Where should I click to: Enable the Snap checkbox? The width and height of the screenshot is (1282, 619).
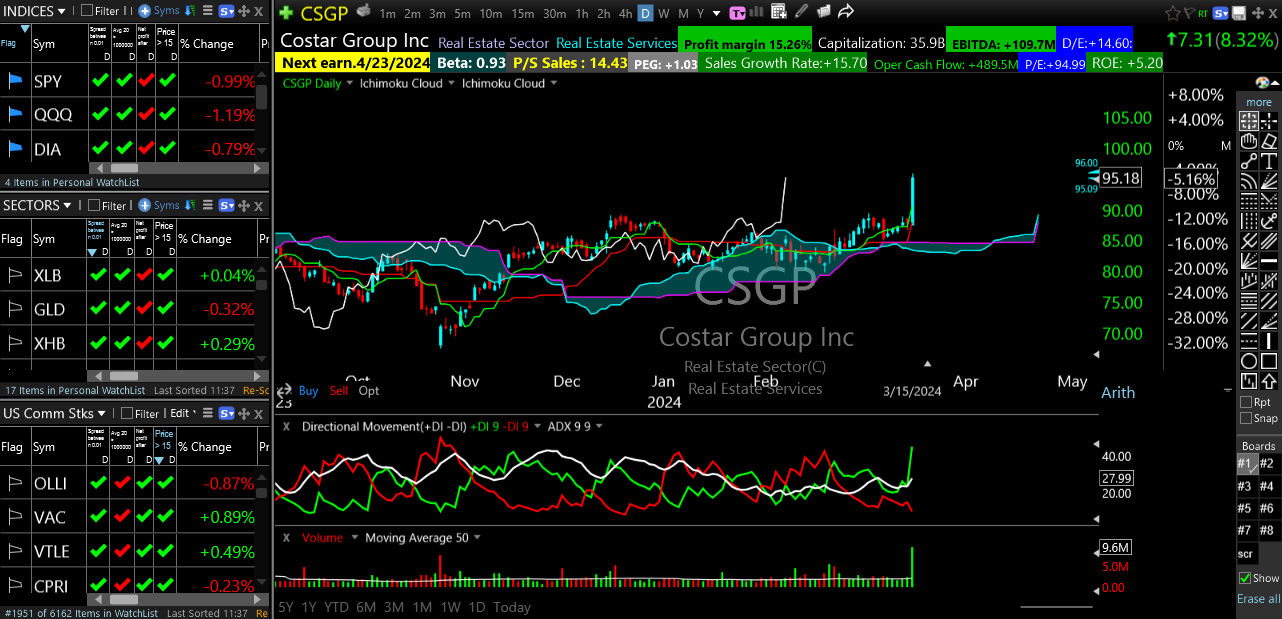(1246, 418)
